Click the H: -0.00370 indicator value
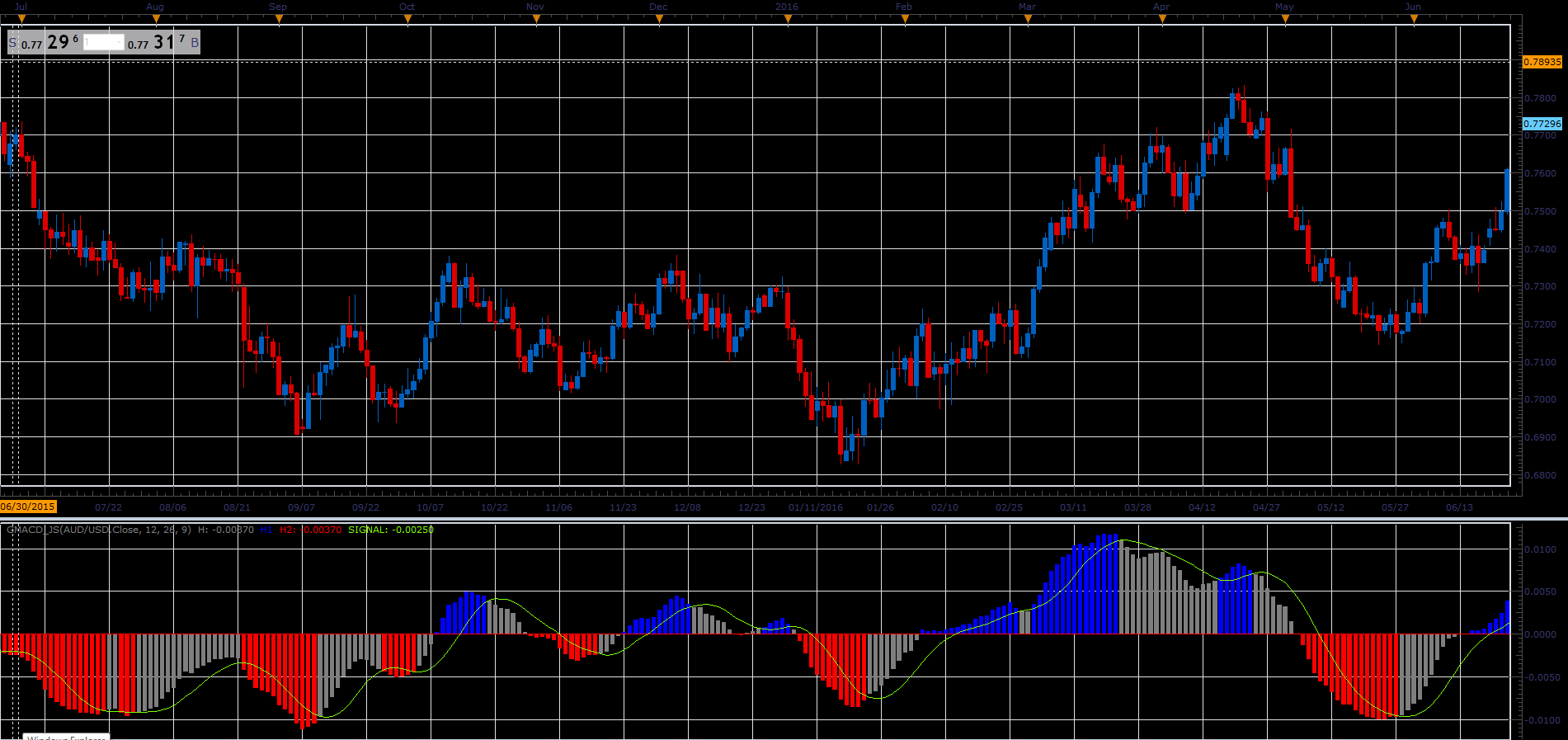 coord(226,530)
